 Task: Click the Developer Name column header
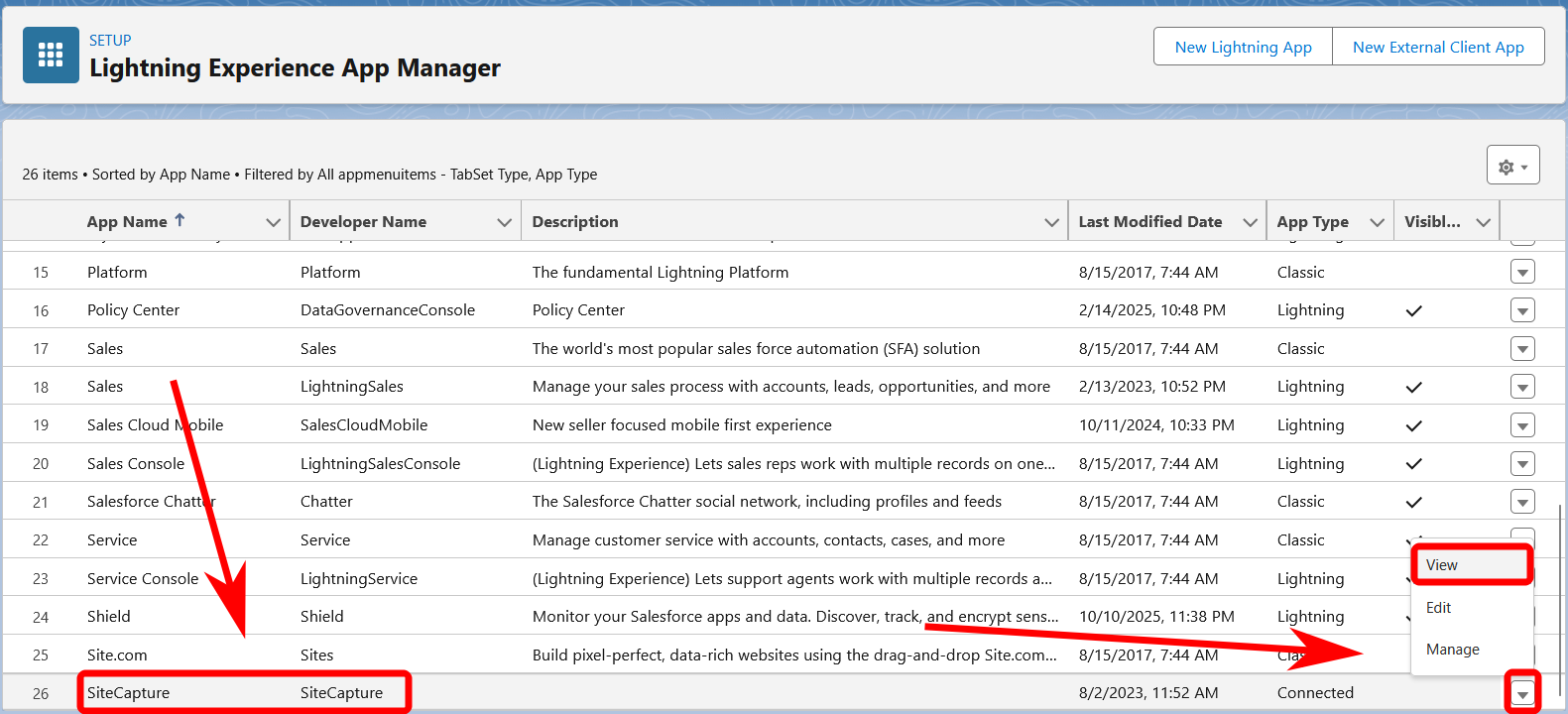363,221
